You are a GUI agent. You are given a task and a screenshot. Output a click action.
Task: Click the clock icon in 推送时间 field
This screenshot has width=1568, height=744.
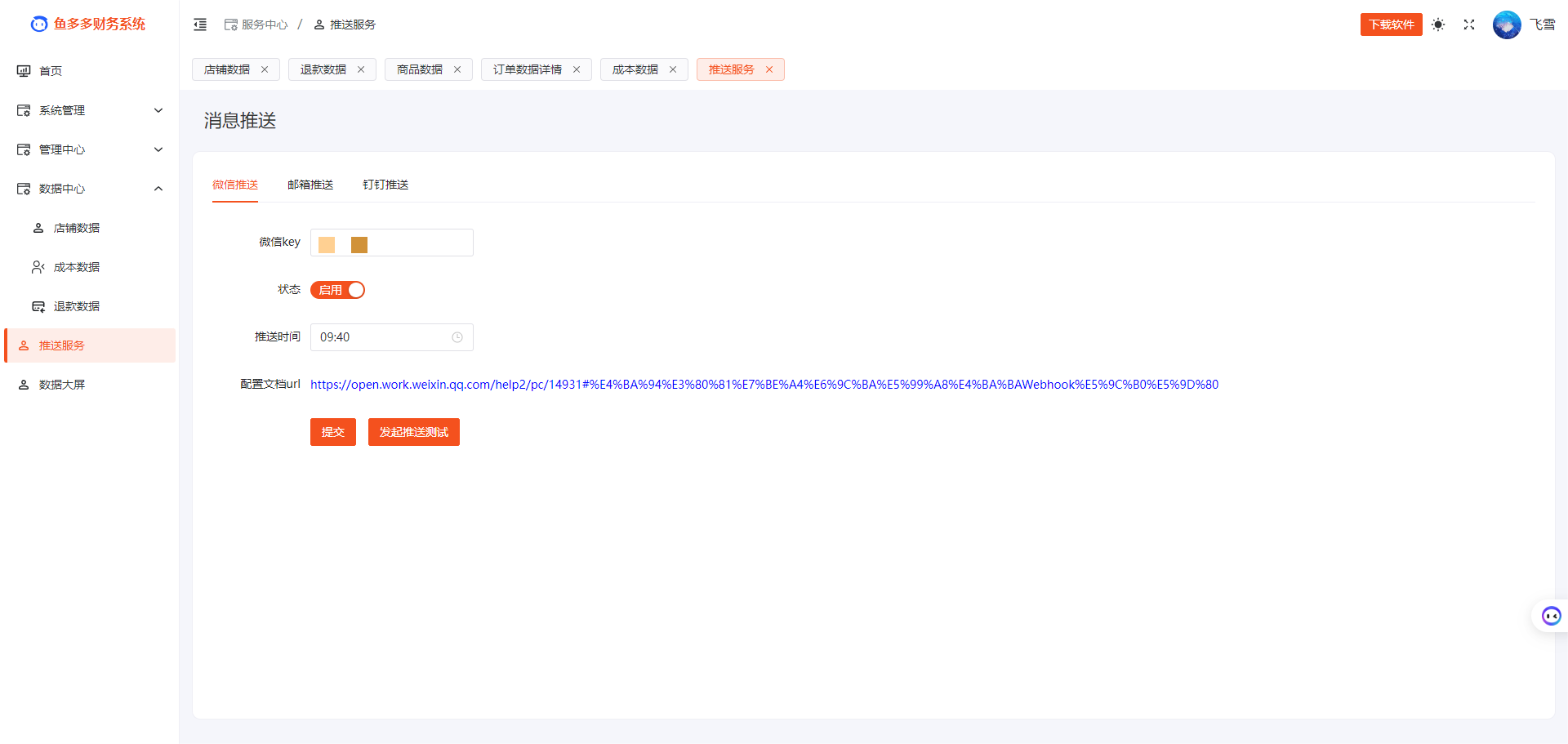pyautogui.click(x=457, y=337)
